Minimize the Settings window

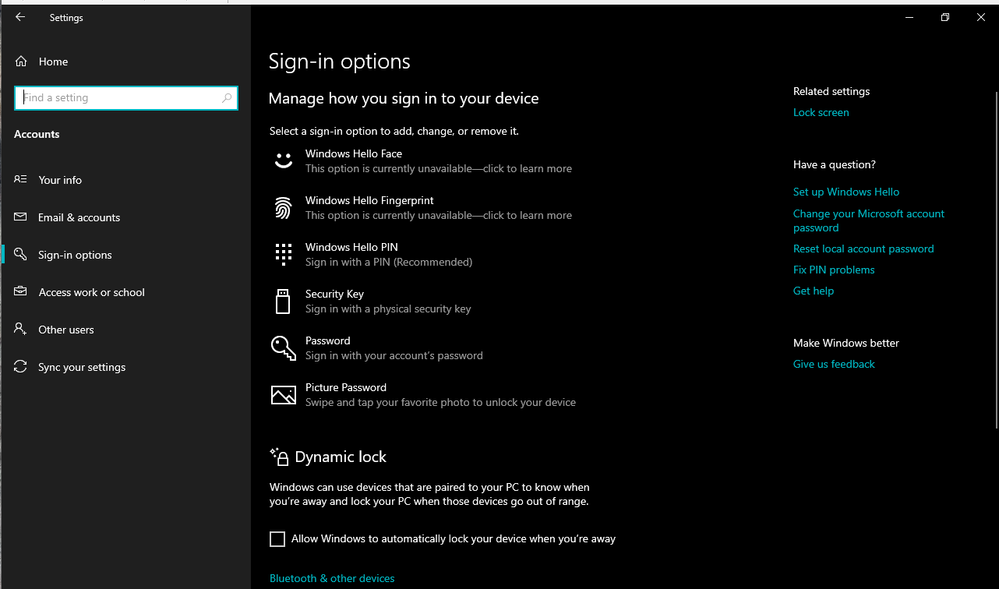[909, 17]
